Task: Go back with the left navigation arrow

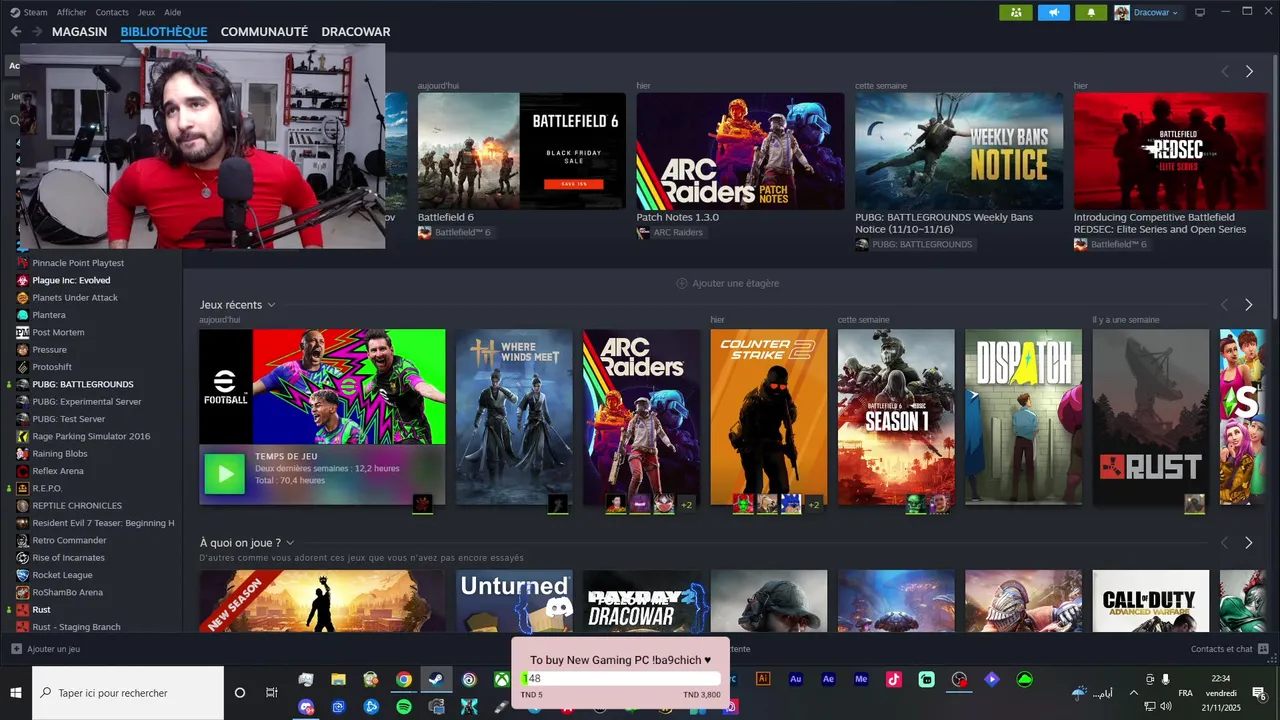Action: click(16, 32)
